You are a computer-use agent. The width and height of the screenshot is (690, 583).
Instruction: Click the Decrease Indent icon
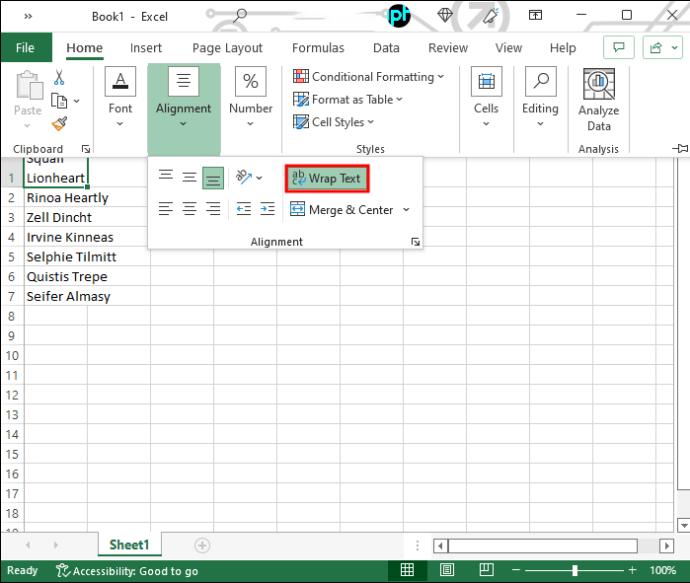pos(243,209)
